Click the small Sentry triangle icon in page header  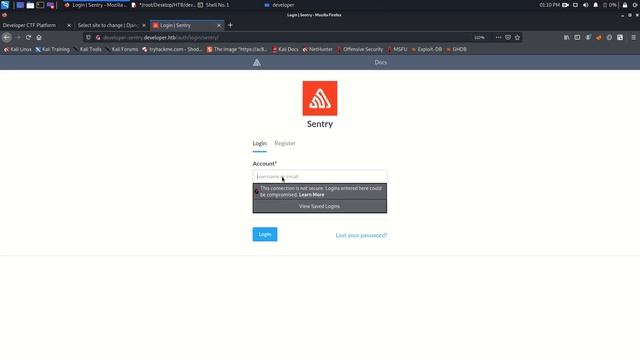point(257,62)
